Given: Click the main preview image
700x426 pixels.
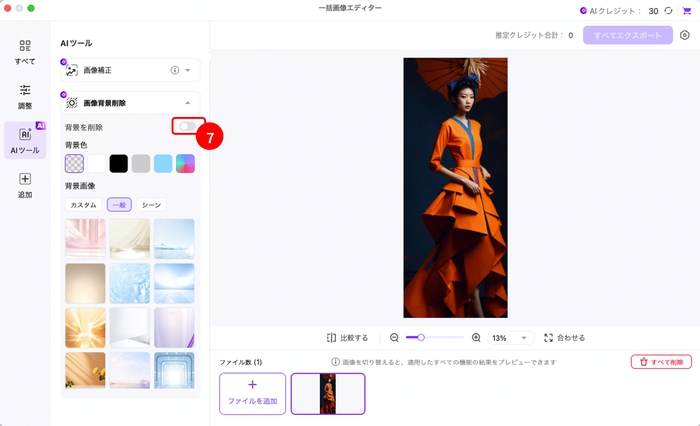Looking at the screenshot, I should pos(455,188).
